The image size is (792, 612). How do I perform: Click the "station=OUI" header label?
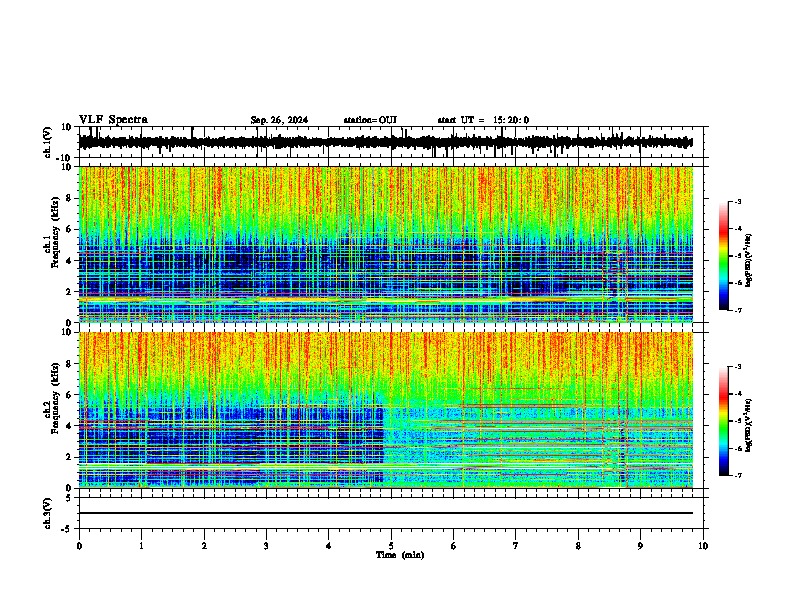(x=370, y=120)
